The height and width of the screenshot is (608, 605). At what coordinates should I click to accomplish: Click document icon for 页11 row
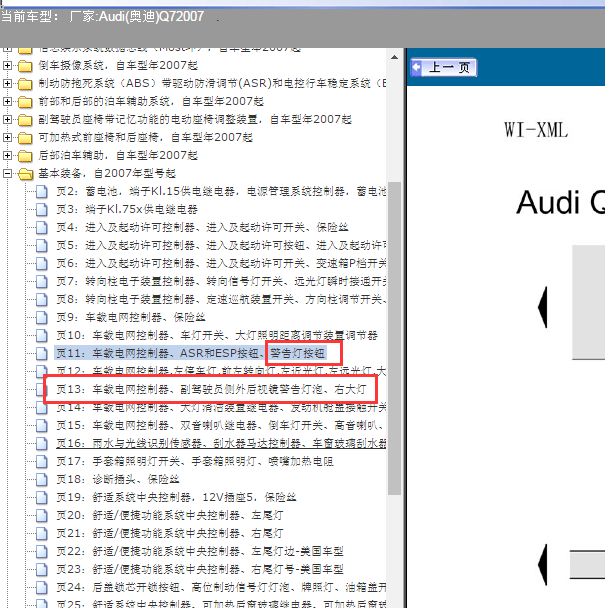(42, 354)
